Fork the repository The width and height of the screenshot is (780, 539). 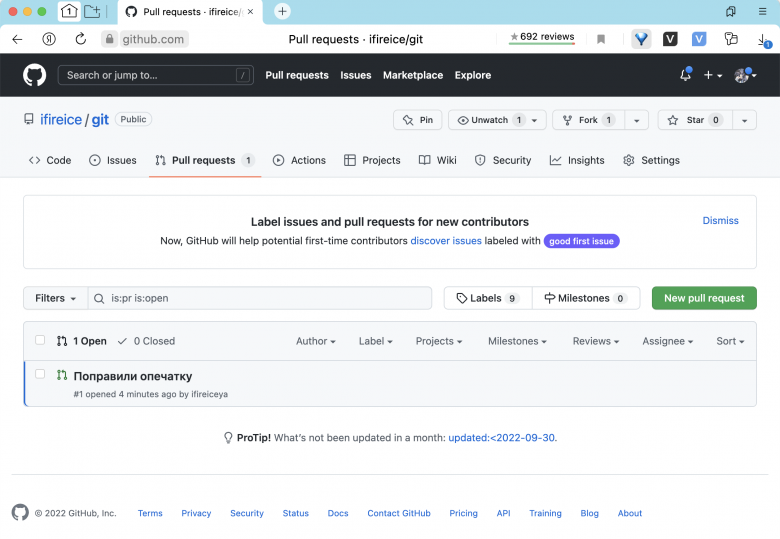click(588, 120)
